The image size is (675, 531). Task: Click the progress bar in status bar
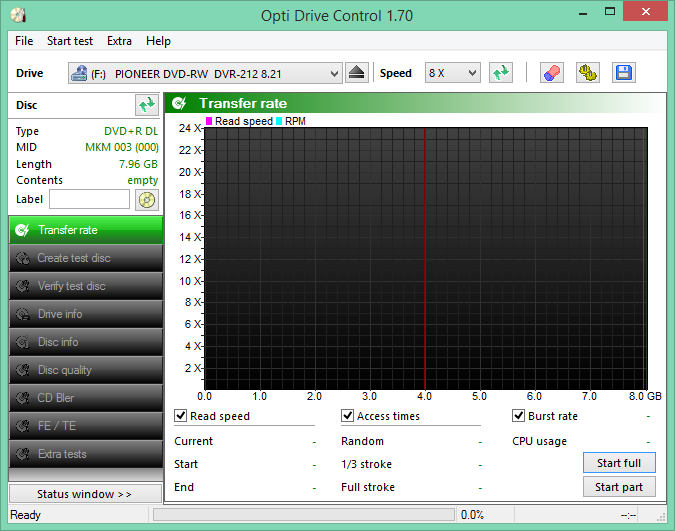[x=304, y=515]
